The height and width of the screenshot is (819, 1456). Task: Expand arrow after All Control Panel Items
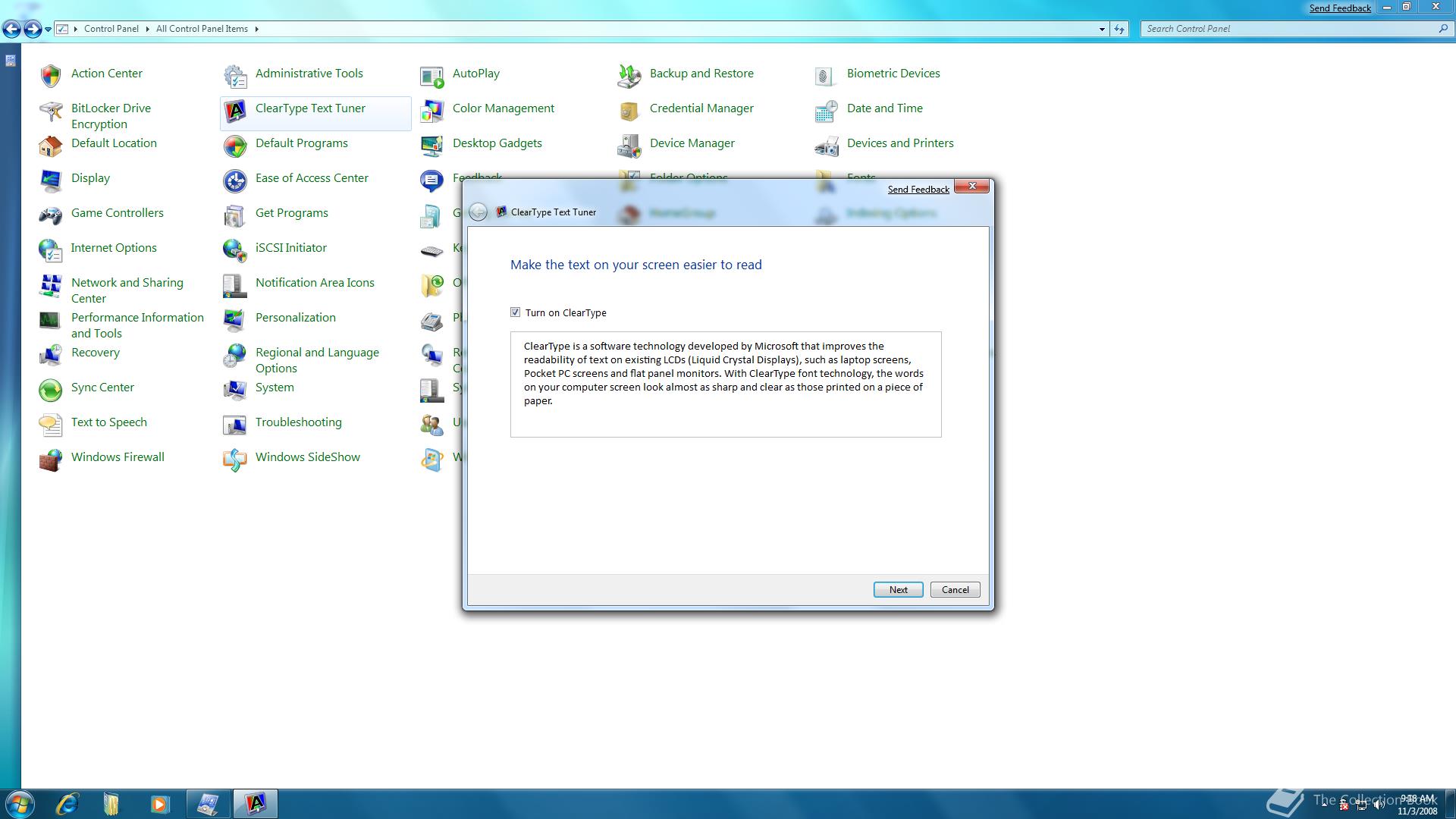pos(256,29)
